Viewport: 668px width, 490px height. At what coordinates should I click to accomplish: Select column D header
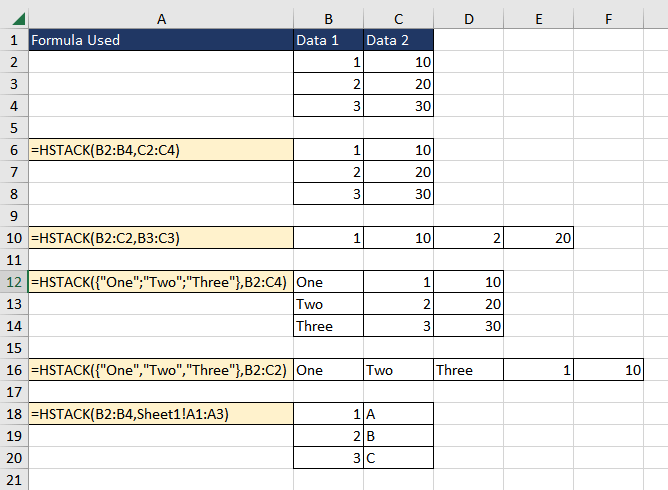click(468, 19)
